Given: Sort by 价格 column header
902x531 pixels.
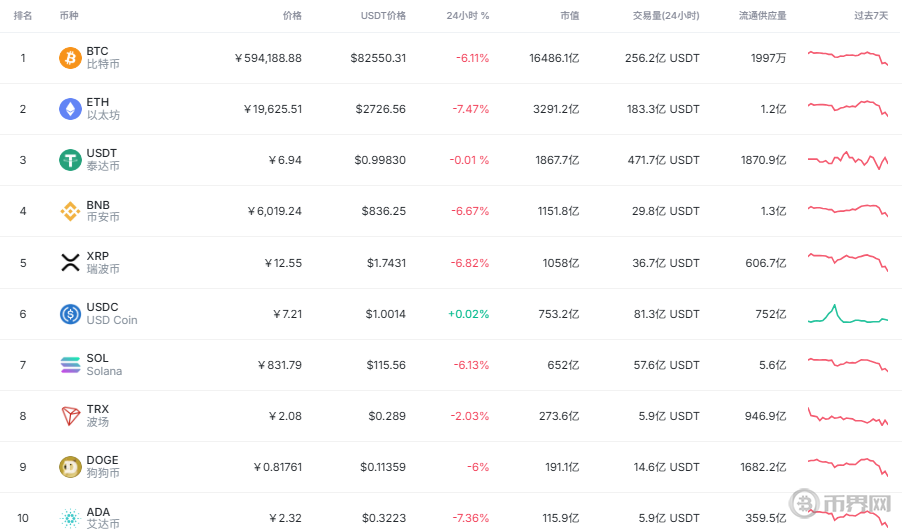Looking at the screenshot, I should (x=292, y=16).
